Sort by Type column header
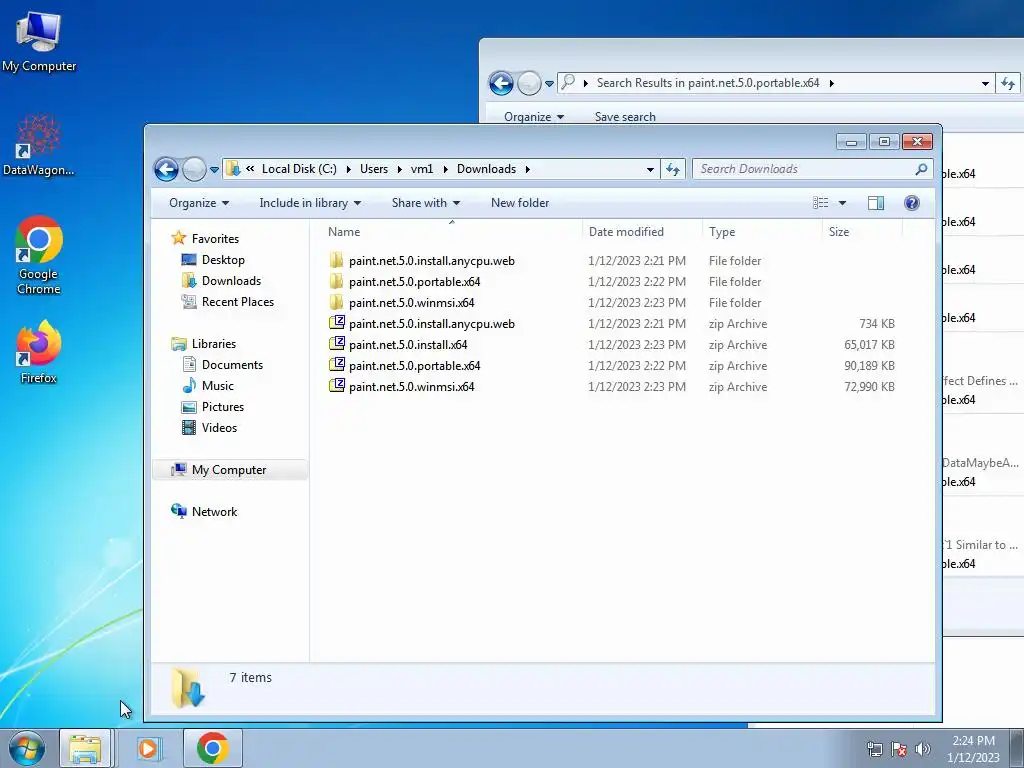 pyautogui.click(x=762, y=232)
